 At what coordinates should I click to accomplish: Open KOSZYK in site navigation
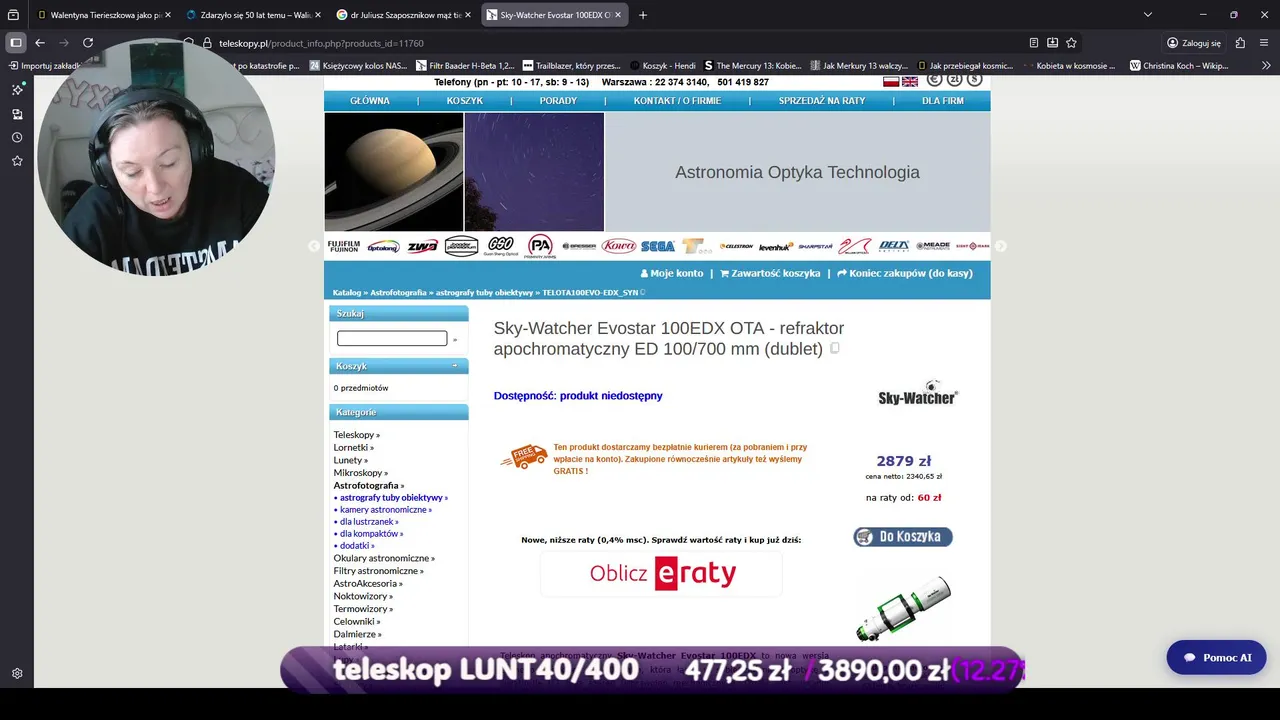pyautogui.click(x=465, y=101)
